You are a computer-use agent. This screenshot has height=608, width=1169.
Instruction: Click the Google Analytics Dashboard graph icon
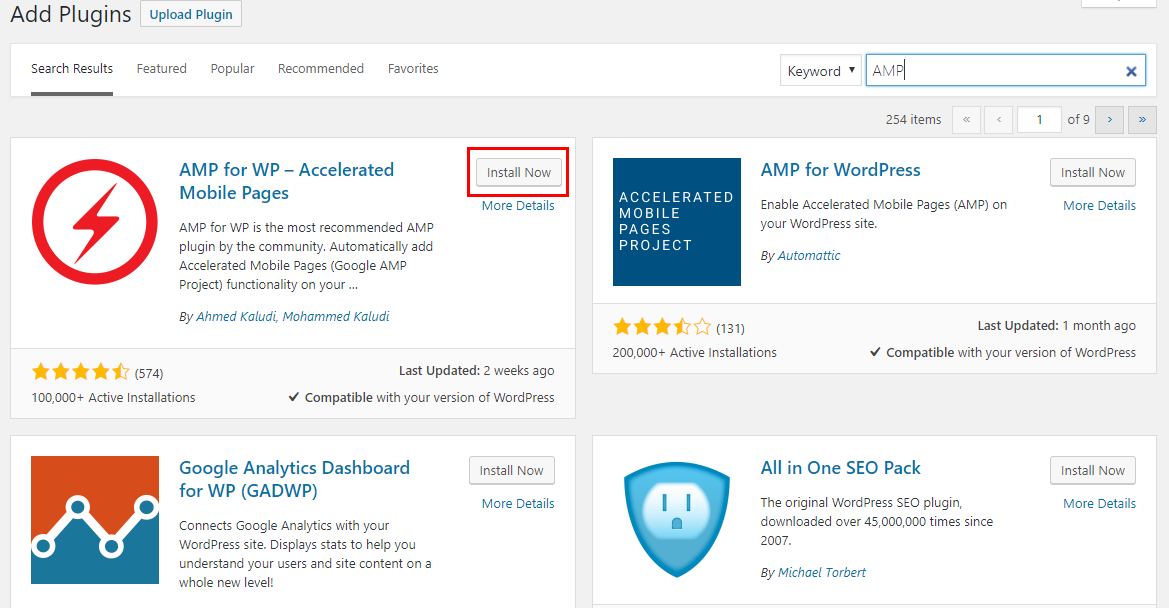(x=95, y=520)
